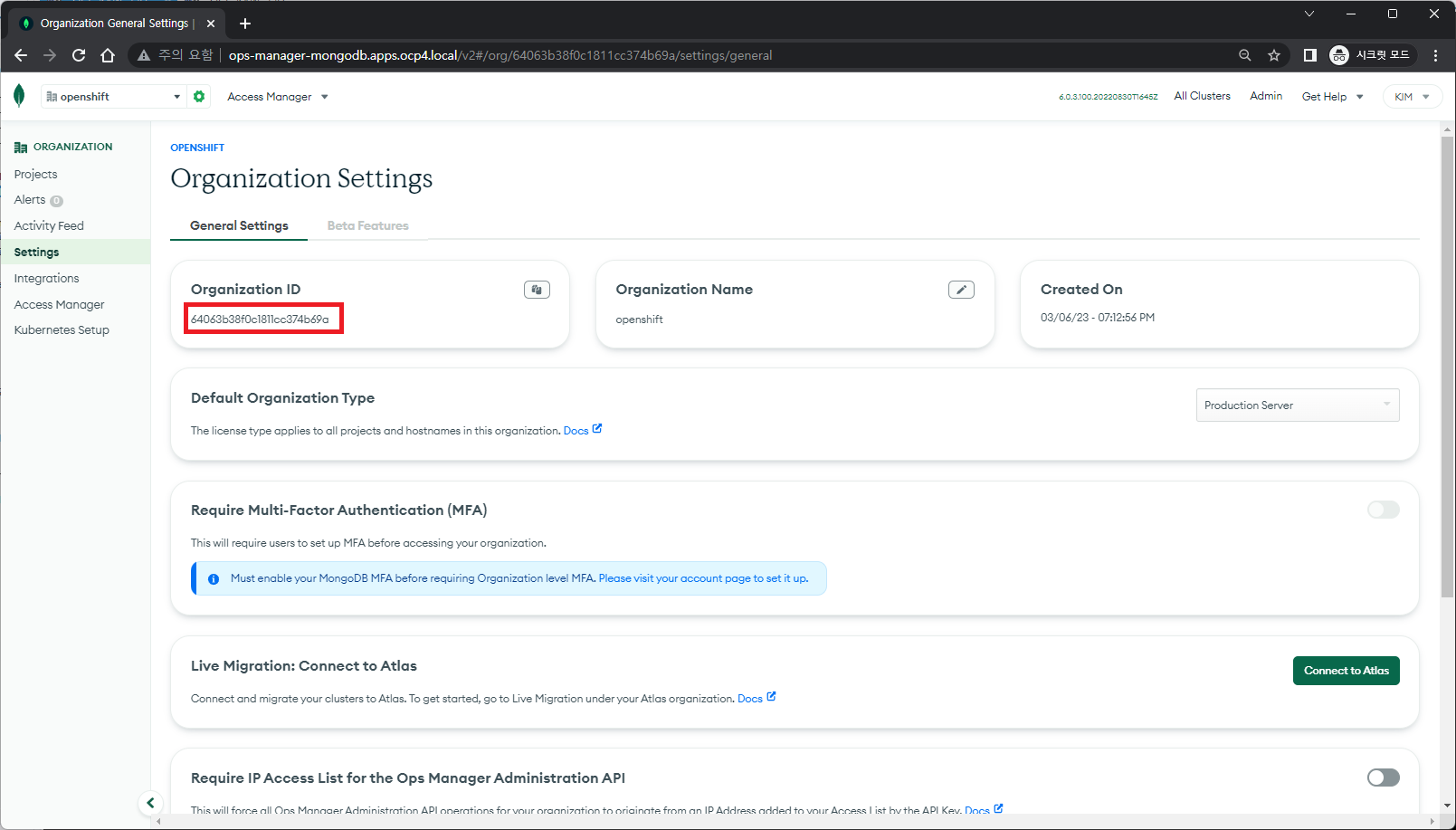Image resolution: width=1456 pixels, height=830 pixels.
Task: Open Production Server type dropdown
Action: coord(1298,405)
